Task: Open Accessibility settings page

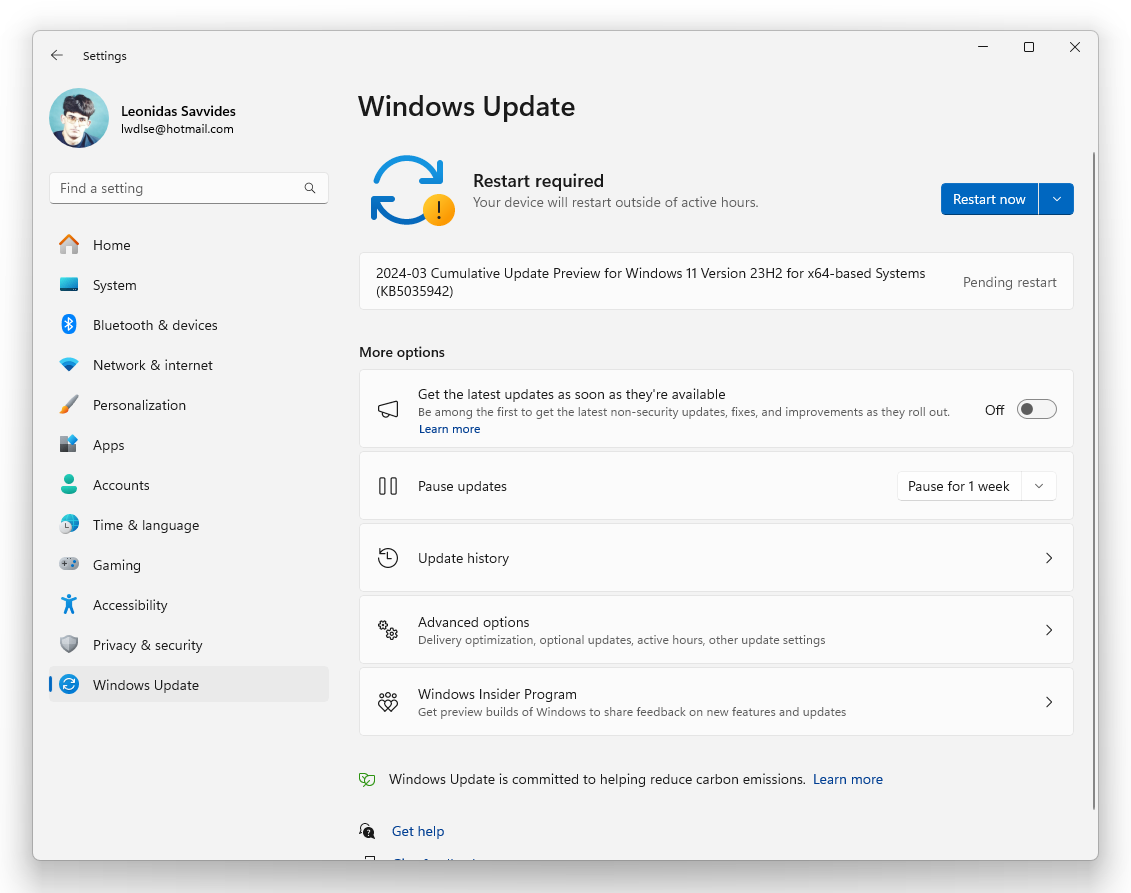Action: (x=189, y=605)
